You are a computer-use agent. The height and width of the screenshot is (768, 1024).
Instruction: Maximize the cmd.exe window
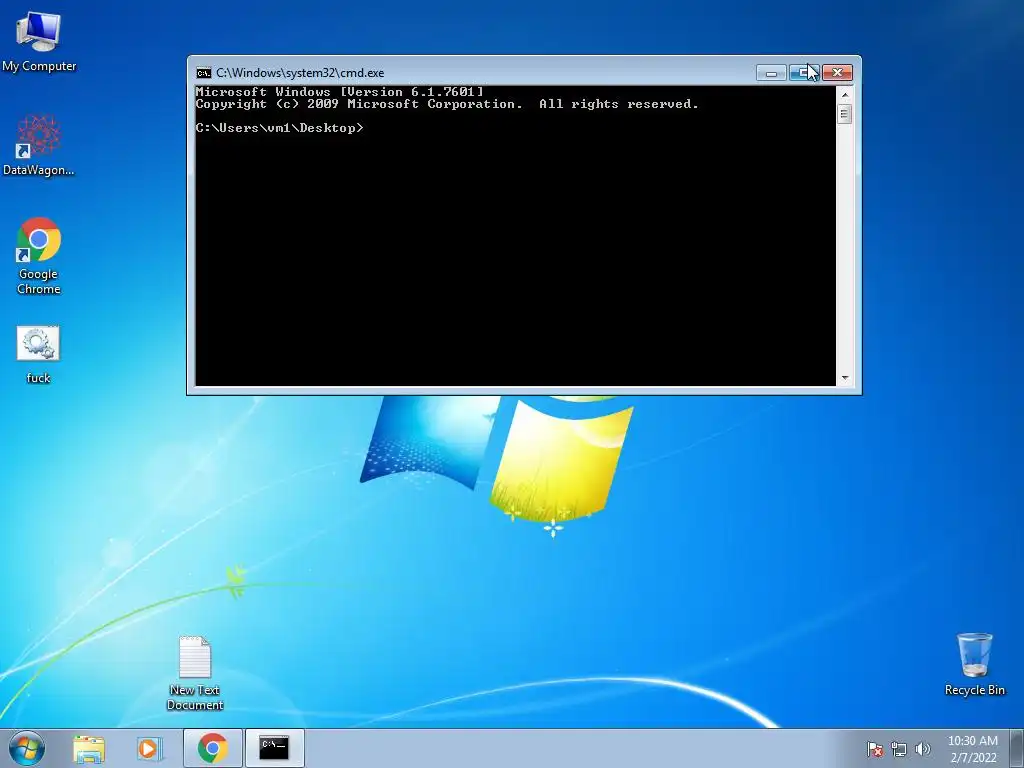tap(804, 72)
